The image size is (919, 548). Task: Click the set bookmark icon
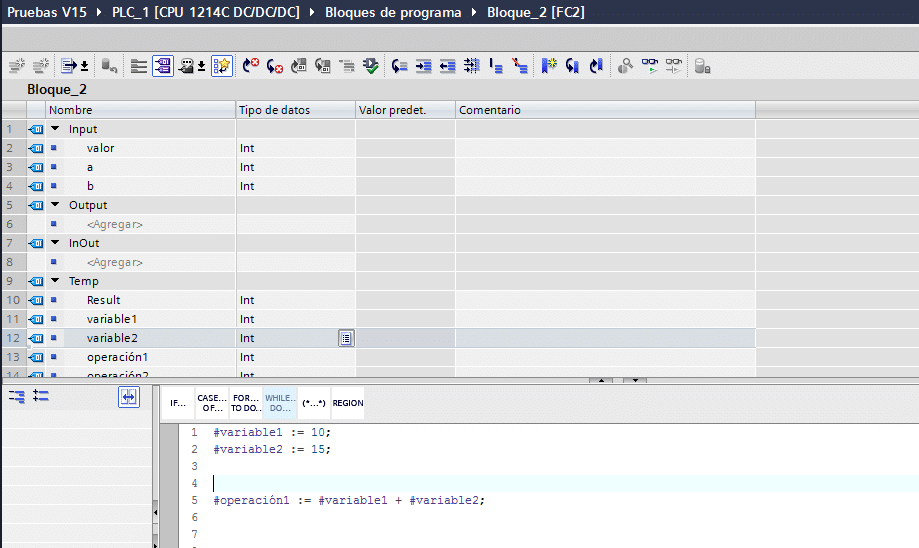[549, 66]
